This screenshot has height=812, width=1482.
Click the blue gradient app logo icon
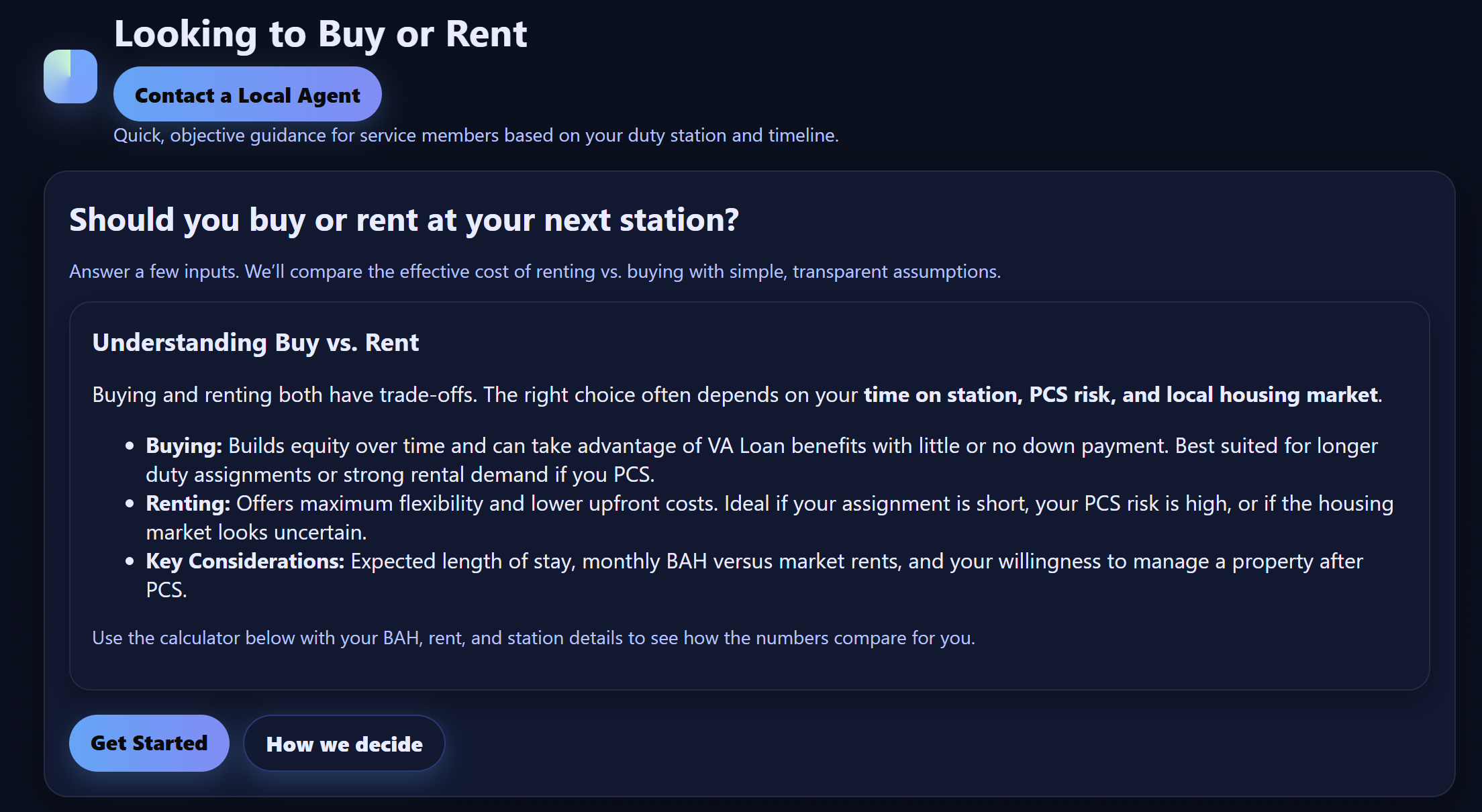70,77
